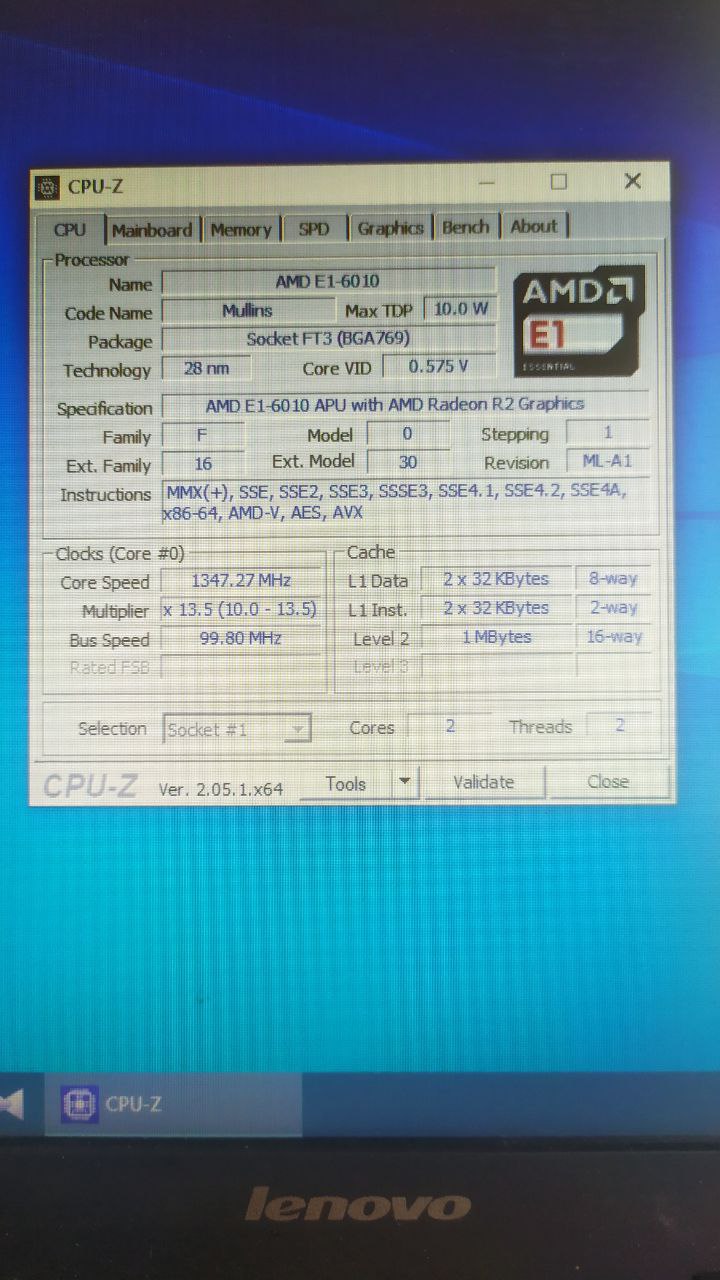The image size is (720, 1280).
Task: Click the Family value F
Action: click(203, 436)
